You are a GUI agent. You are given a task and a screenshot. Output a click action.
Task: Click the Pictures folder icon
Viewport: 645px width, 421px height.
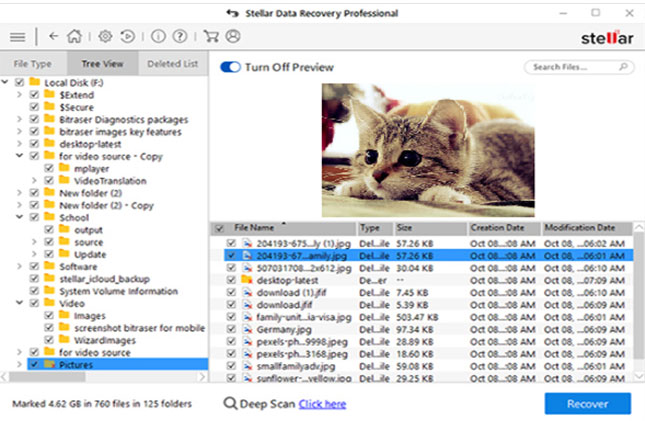tap(49, 363)
